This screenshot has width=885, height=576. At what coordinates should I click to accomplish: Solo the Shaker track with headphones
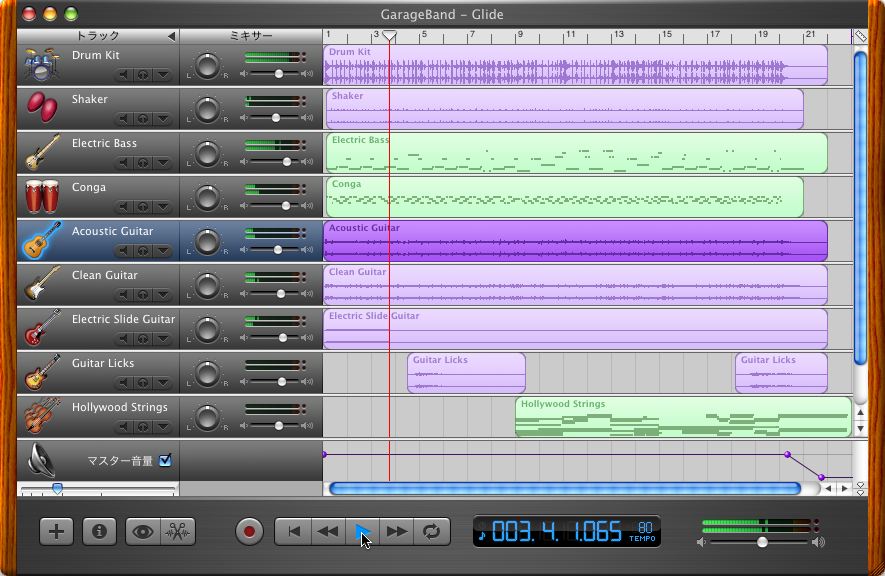click(x=143, y=118)
